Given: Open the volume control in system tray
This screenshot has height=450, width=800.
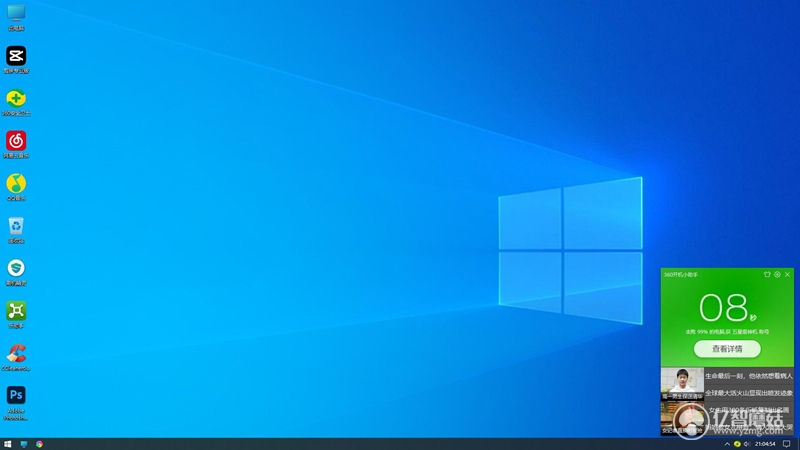Looking at the screenshot, I should (x=747, y=444).
